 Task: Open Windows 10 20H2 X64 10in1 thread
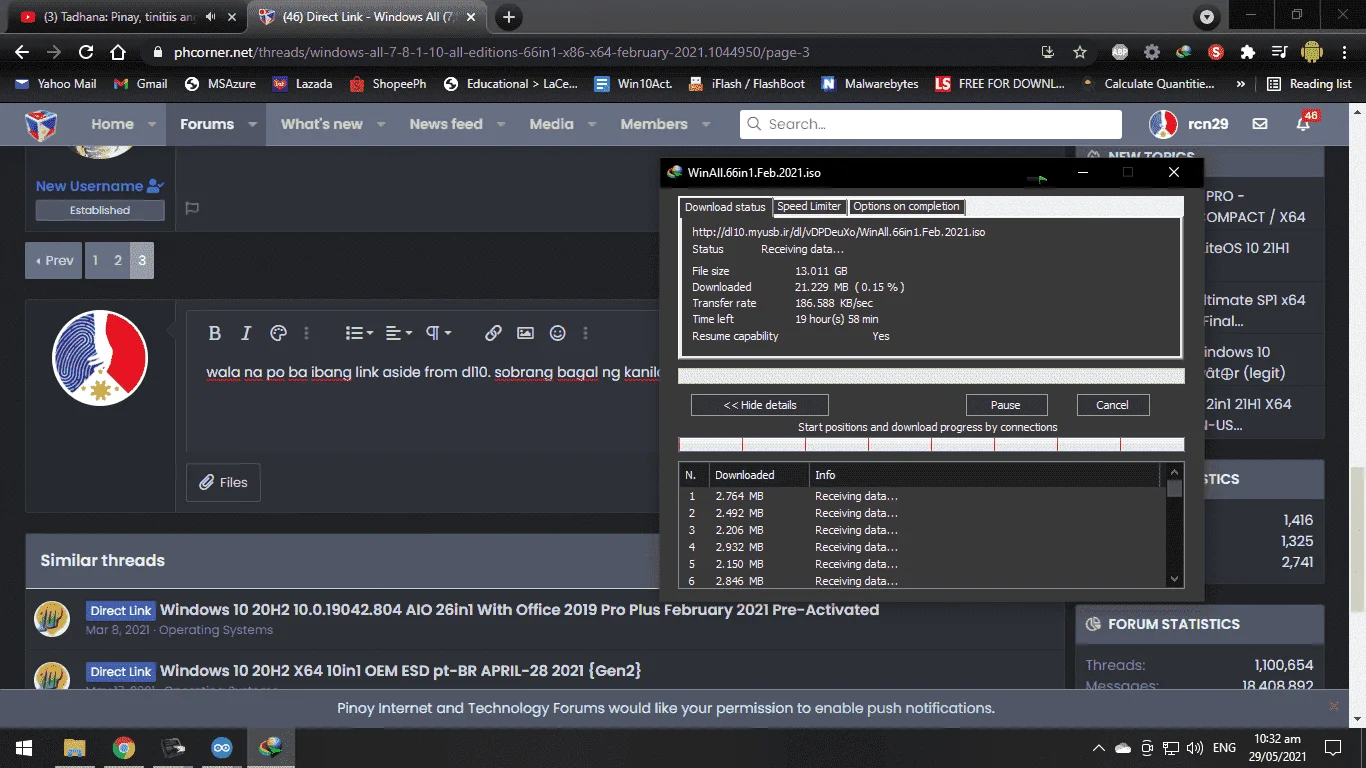400,671
